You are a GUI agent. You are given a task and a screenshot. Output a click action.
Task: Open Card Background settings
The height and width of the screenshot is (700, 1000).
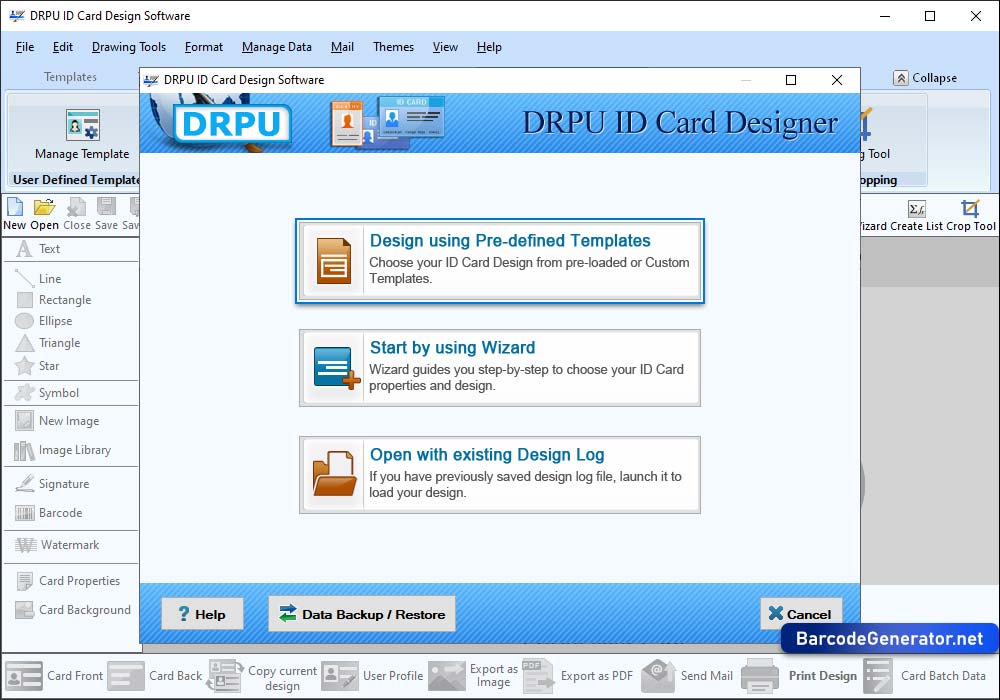pyautogui.click(x=73, y=610)
